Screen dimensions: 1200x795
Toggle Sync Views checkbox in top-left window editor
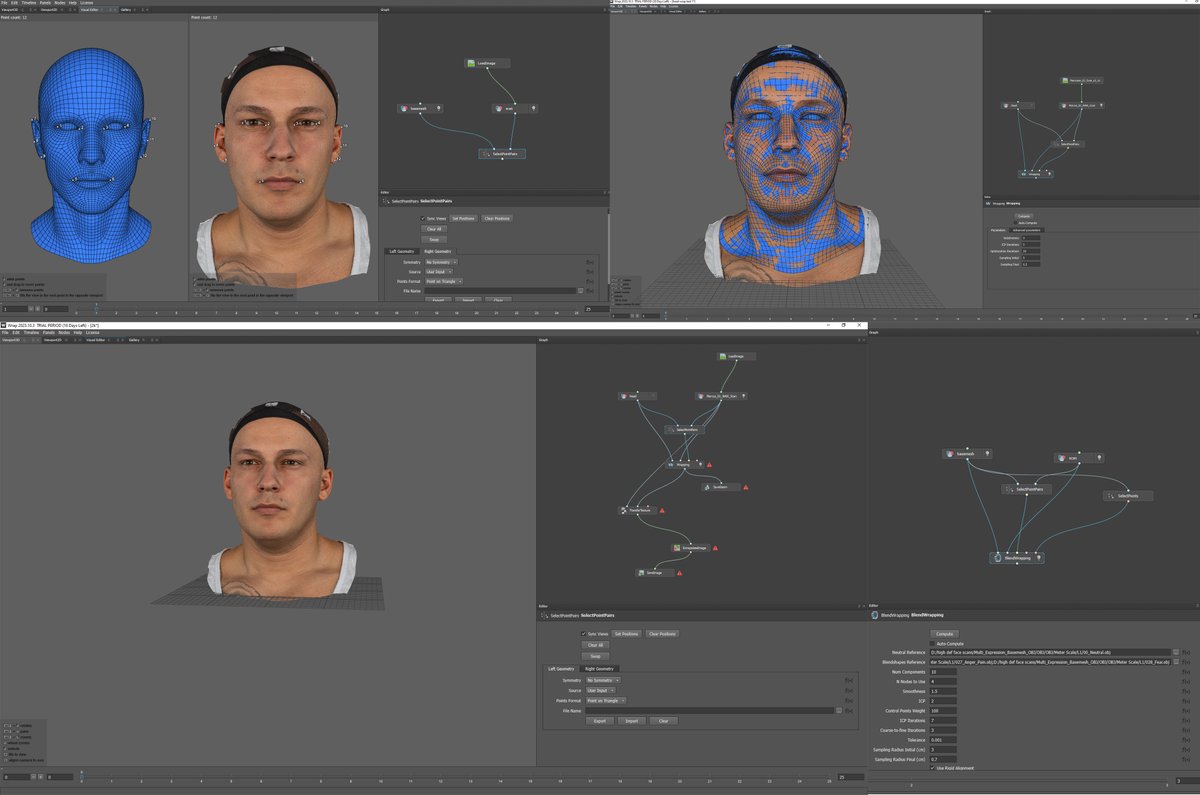tap(423, 218)
